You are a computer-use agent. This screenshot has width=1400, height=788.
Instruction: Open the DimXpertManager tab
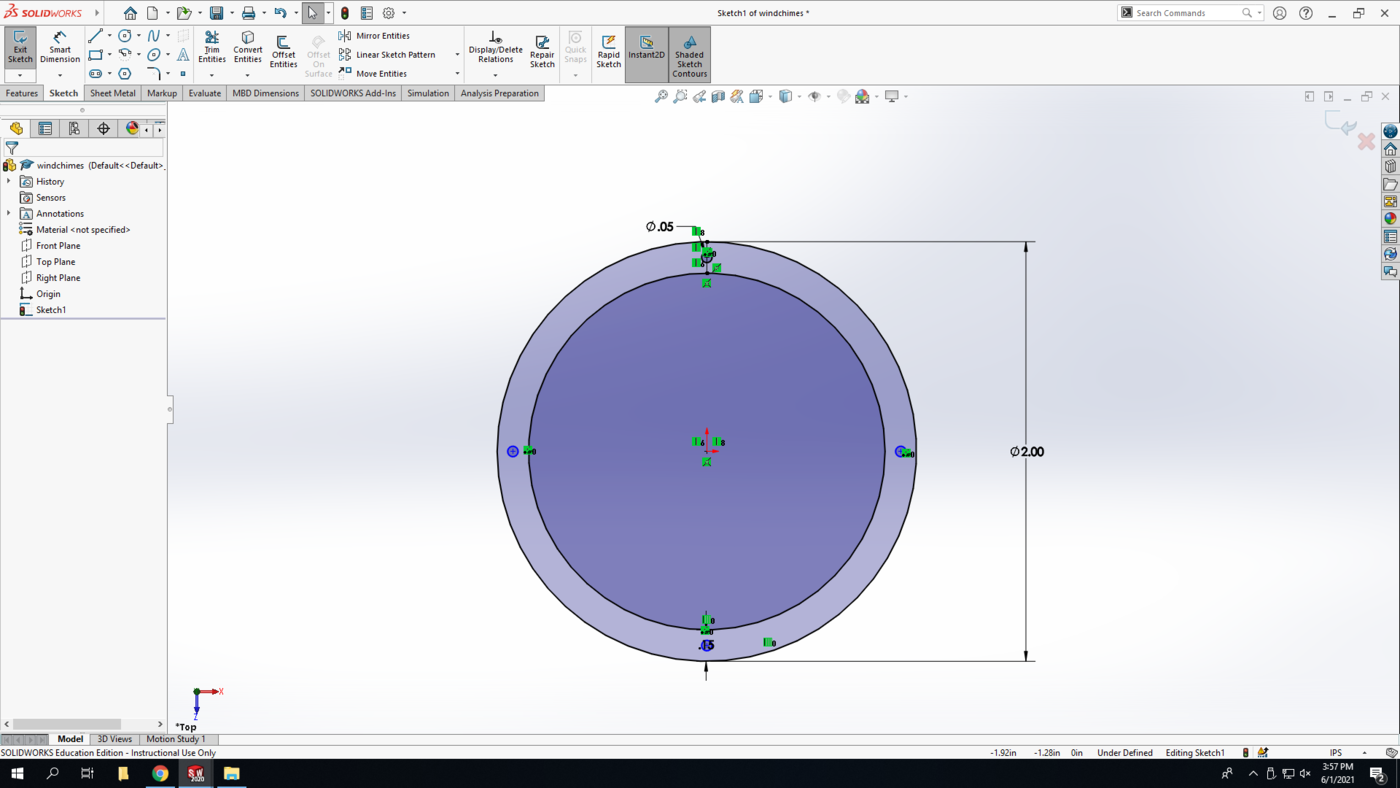tap(103, 129)
